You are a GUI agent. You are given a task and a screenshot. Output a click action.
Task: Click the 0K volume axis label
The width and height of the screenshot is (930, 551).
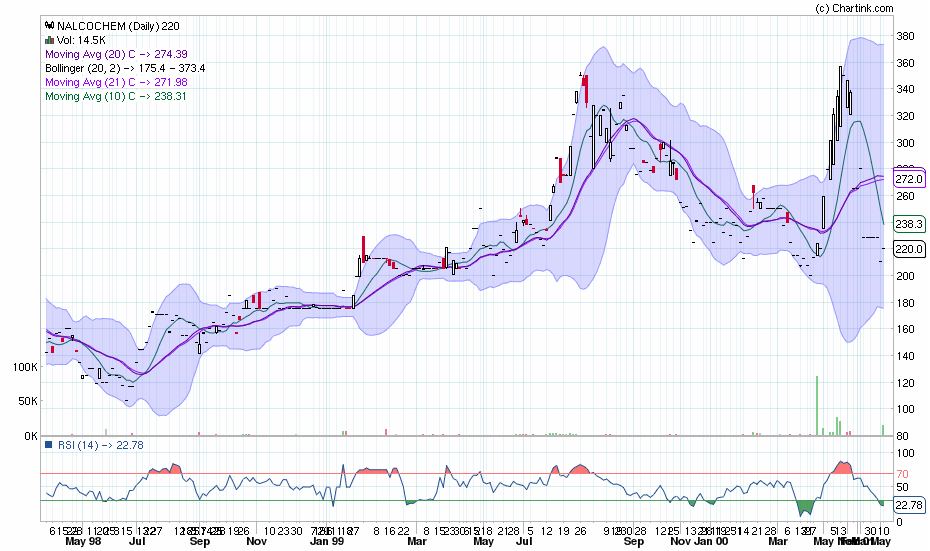31,435
